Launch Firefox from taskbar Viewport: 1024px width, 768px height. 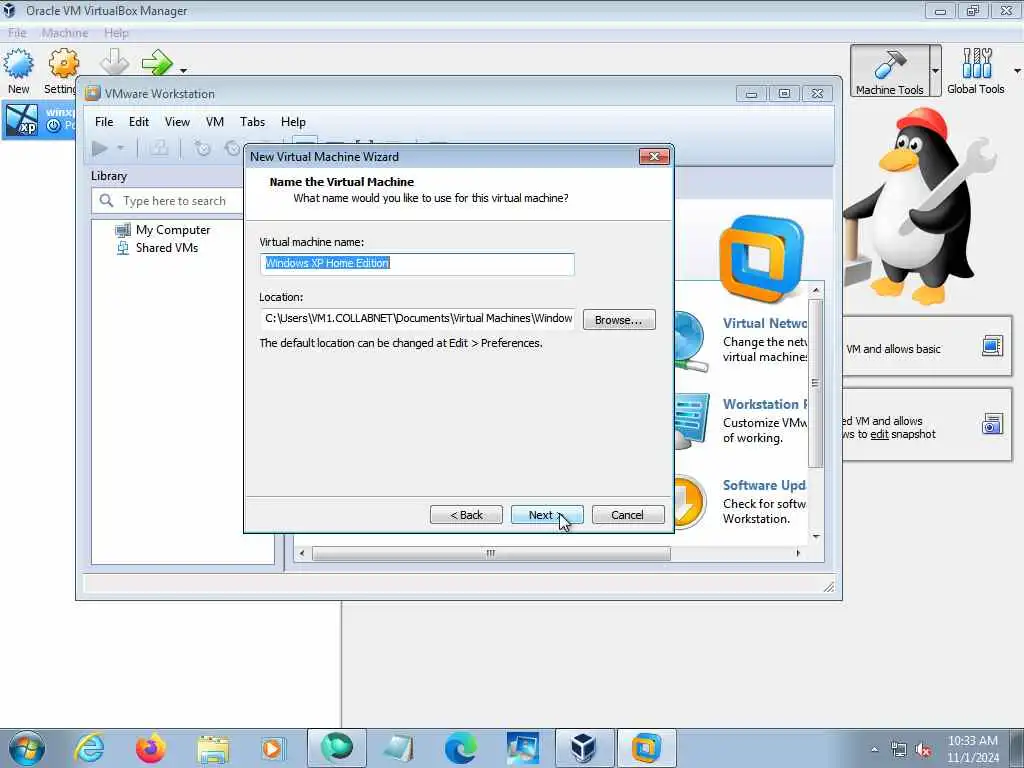pyautogui.click(x=151, y=748)
